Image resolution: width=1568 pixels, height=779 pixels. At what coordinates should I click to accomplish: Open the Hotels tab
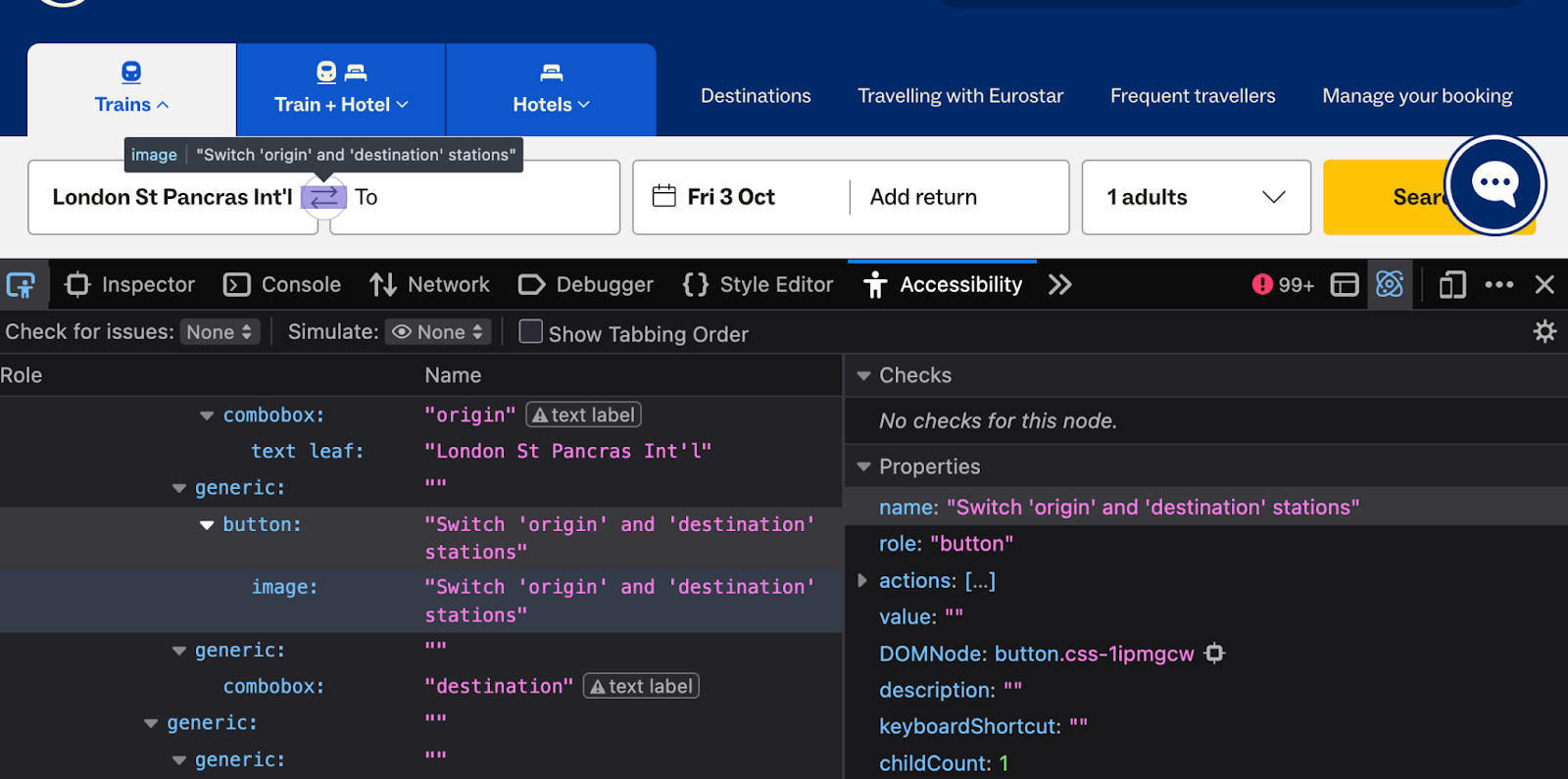point(551,89)
